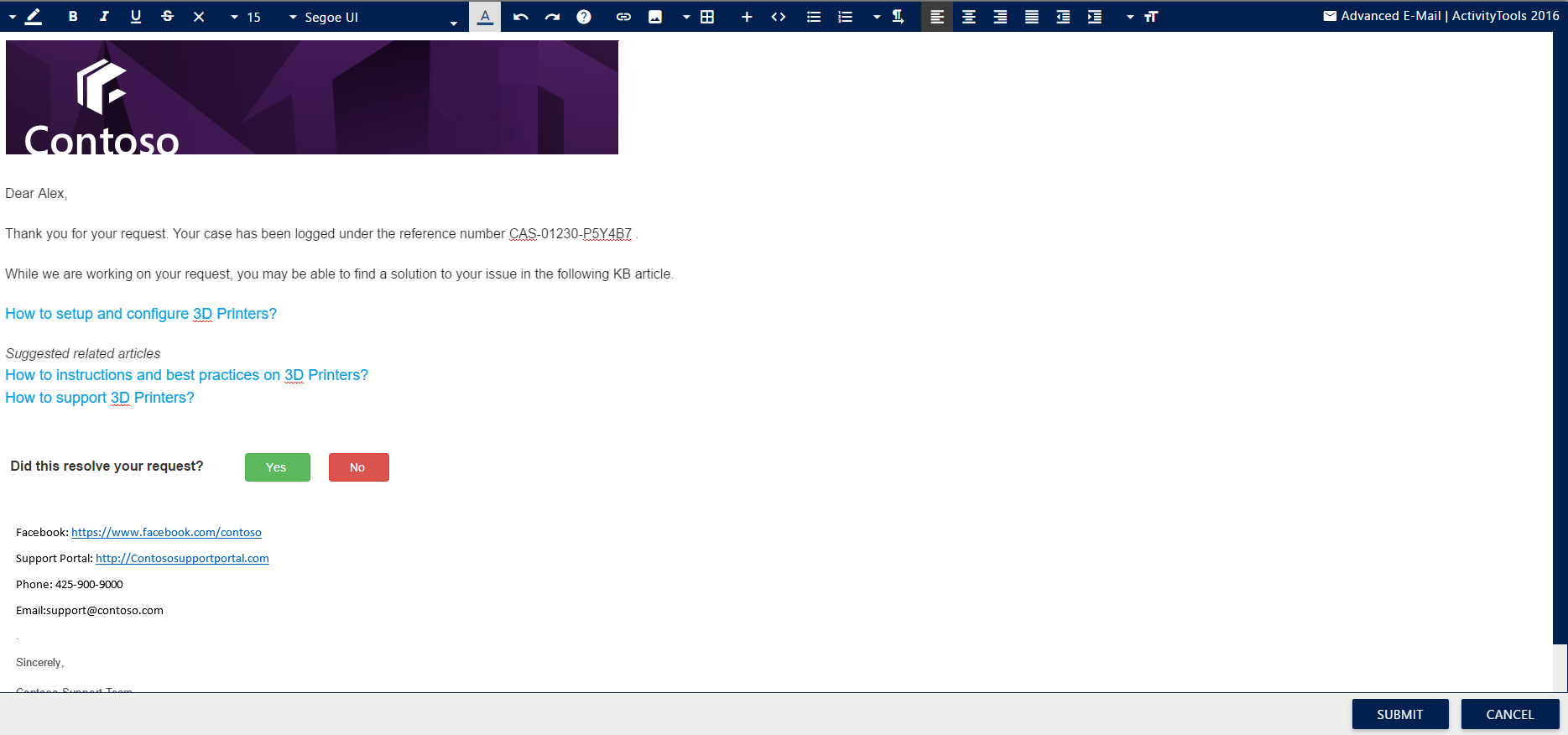Insert a table
The height and width of the screenshot is (735, 1568).
[707, 17]
